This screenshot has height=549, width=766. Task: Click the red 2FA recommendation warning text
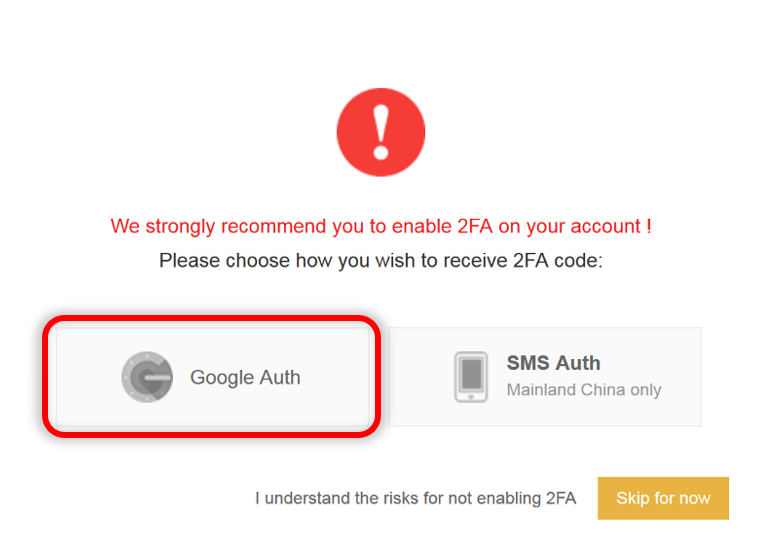coord(380,226)
